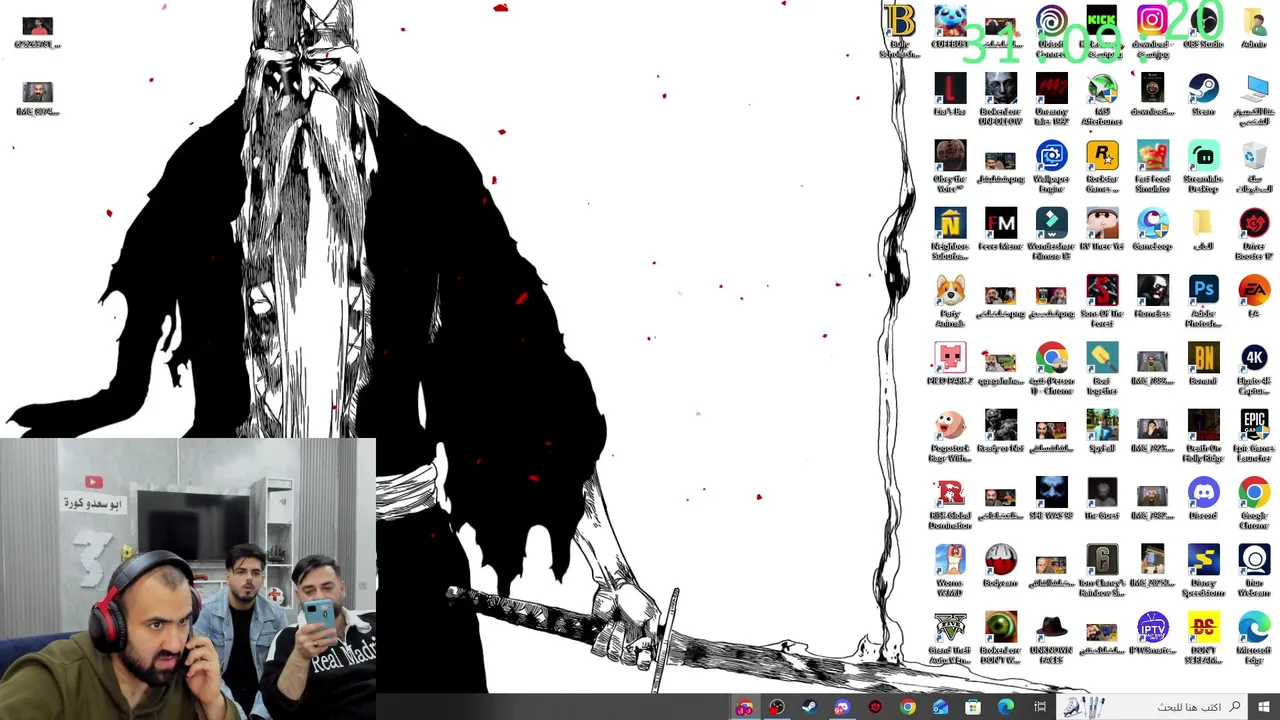Open the Fears Meme (FM) shortcut

(1000, 229)
